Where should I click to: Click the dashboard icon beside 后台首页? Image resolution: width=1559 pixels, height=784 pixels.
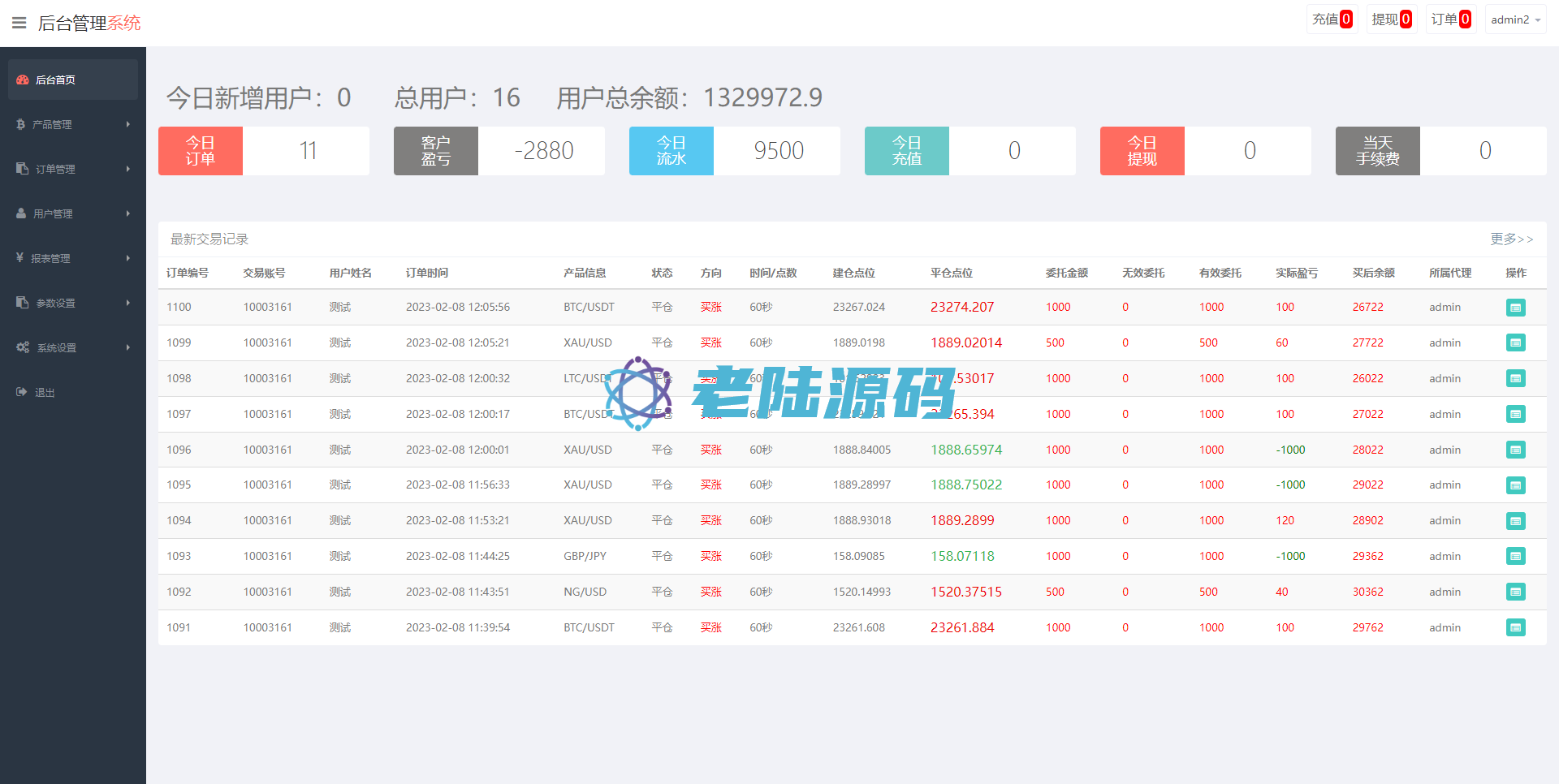23,80
